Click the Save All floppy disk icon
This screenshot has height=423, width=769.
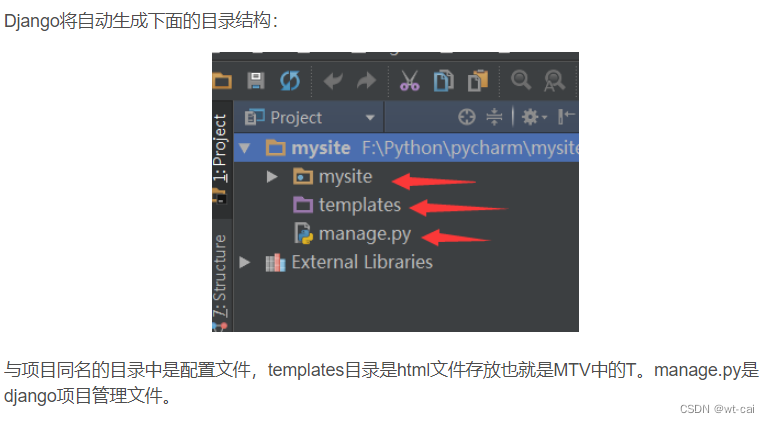(256, 80)
